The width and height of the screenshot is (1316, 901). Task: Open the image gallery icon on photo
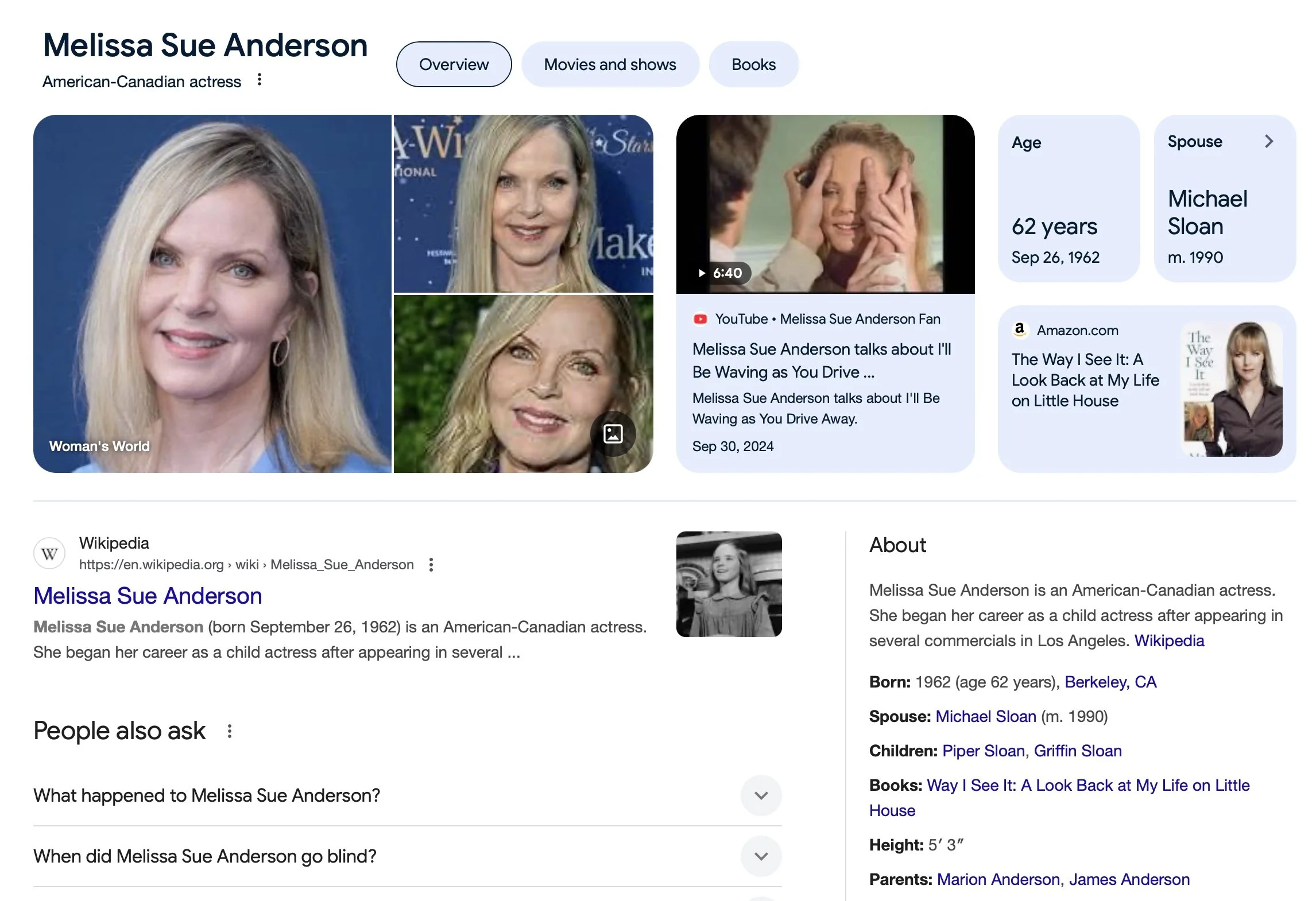point(613,434)
